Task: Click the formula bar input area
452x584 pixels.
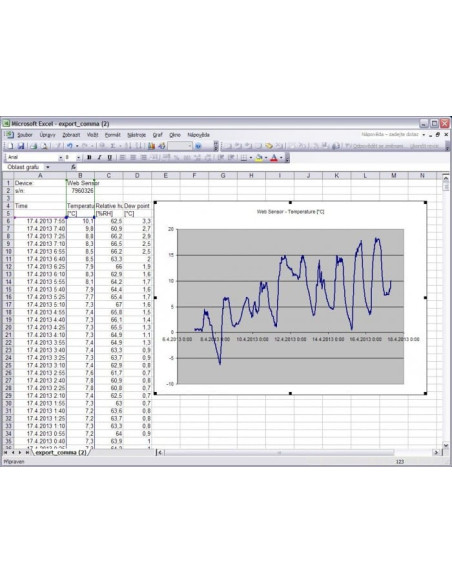Action: [260, 167]
